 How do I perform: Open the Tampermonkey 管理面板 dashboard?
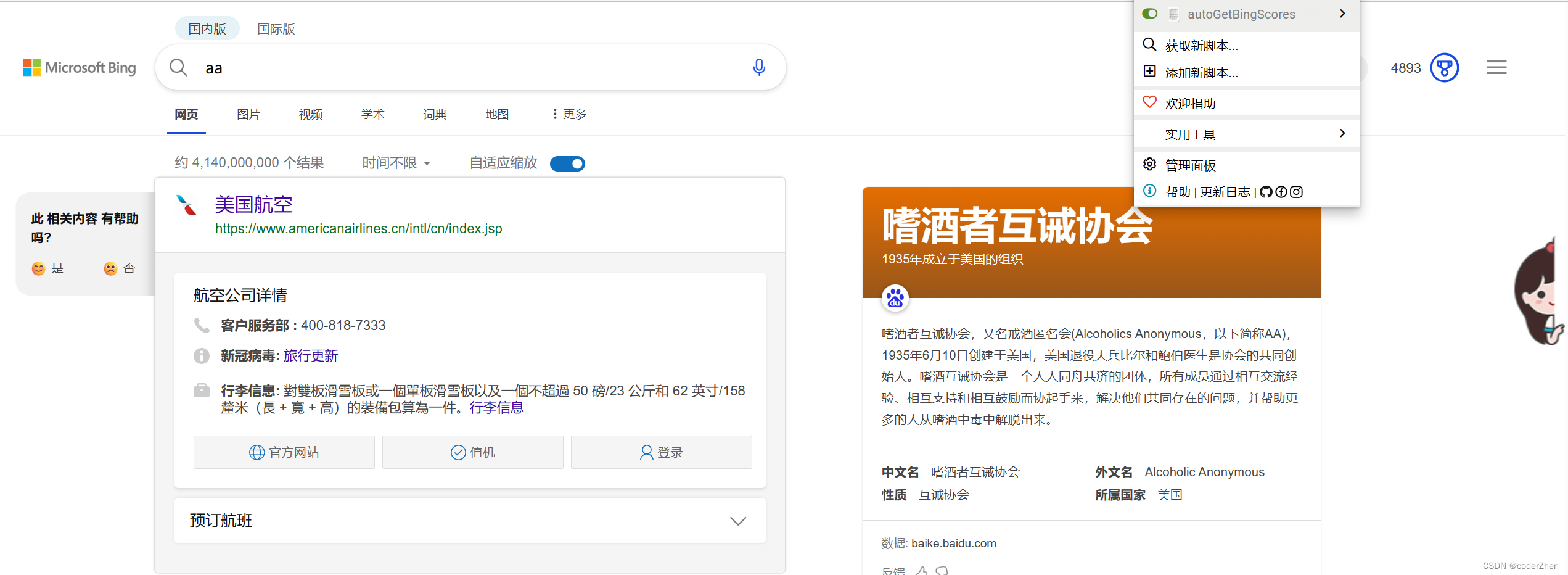1190,165
